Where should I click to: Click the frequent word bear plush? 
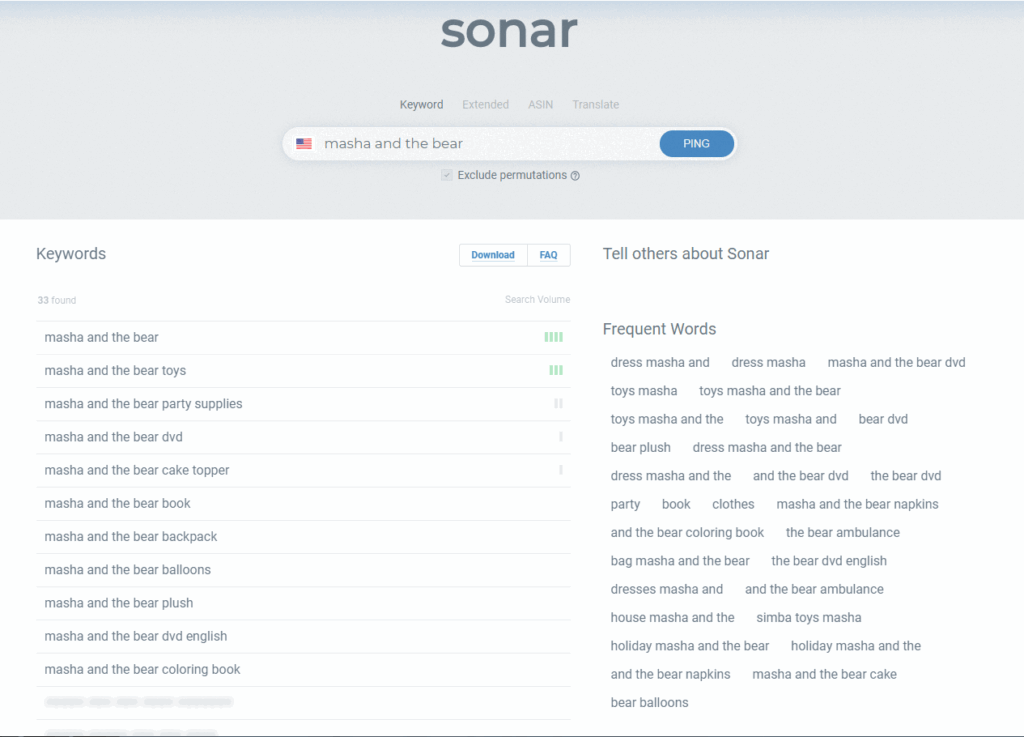tap(640, 448)
